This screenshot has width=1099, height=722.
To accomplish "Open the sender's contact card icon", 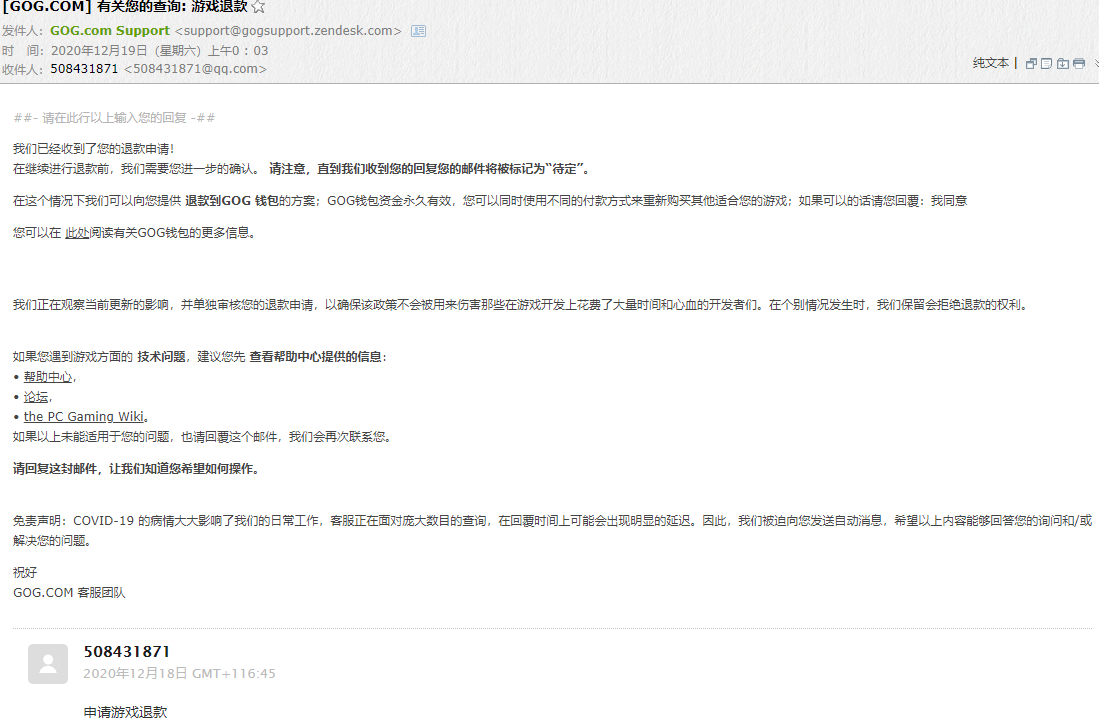I will pos(418,31).
